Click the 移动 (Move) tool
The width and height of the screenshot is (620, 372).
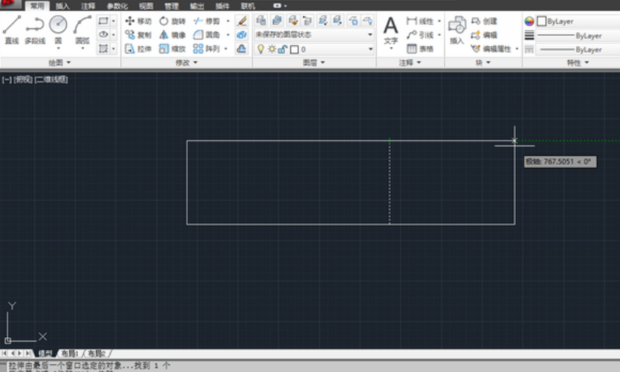pos(138,21)
